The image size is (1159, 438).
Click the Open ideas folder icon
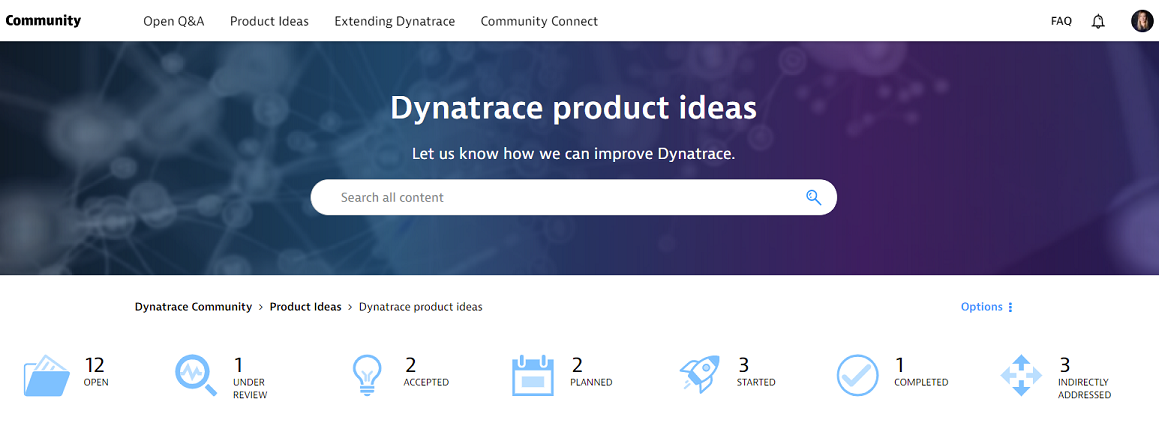click(x=46, y=376)
